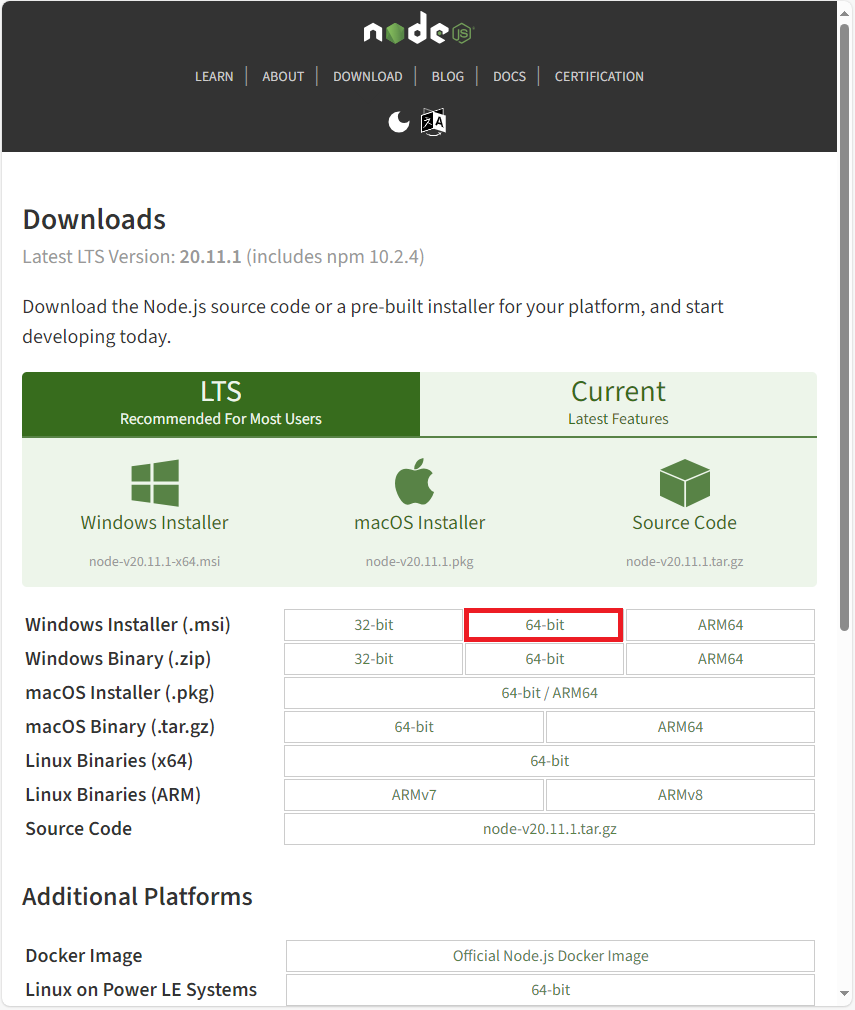Click Windows Installer (.msi) row label
This screenshot has width=855, height=1010.
click(x=128, y=625)
